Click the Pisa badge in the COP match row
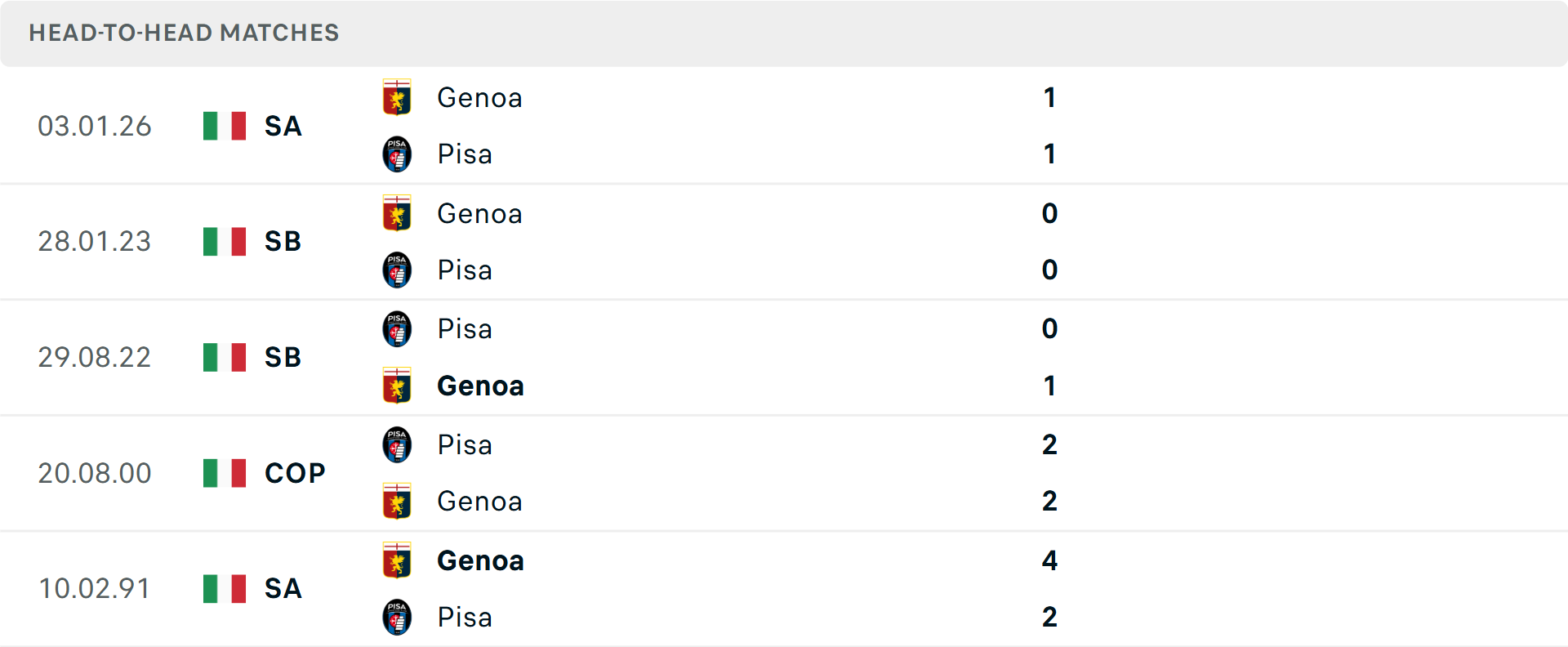Viewport: 1568px width, 647px height. point(397,445)
